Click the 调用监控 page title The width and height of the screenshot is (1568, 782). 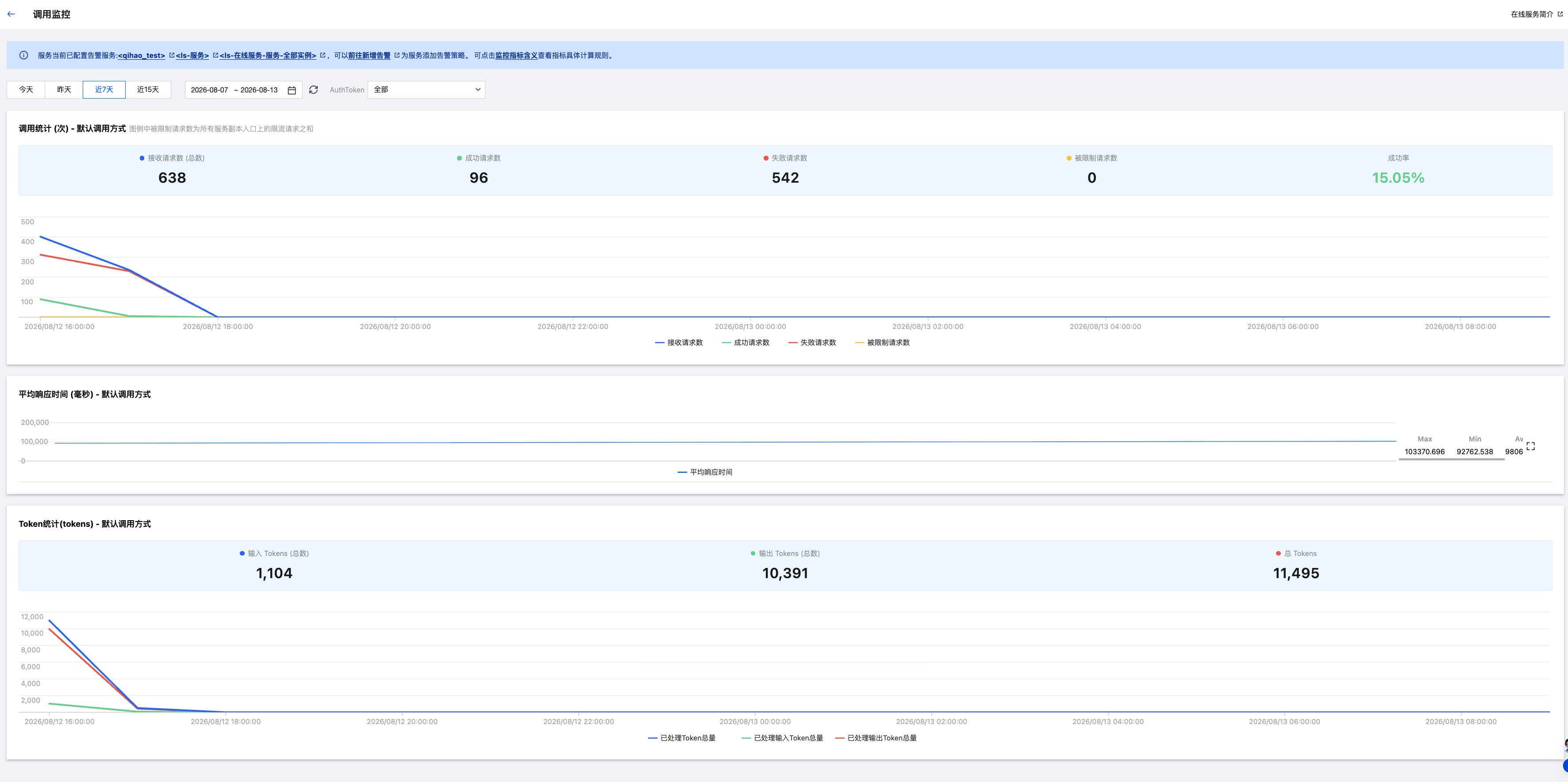52,14
